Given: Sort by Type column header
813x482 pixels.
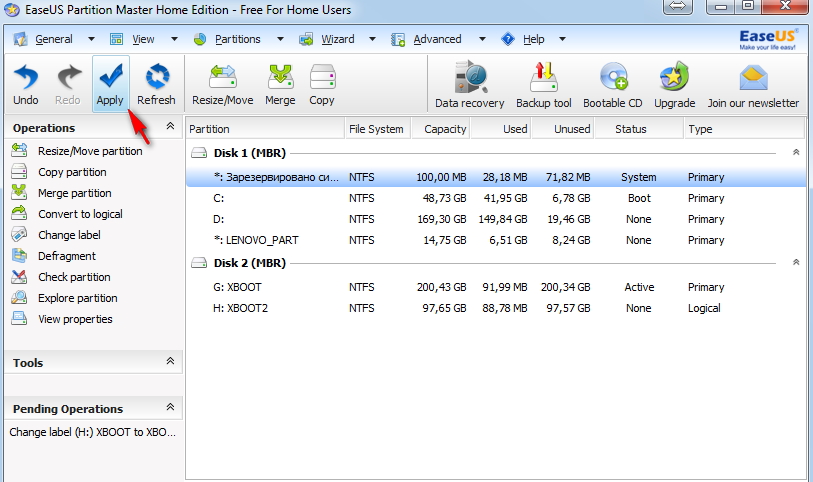Looking at the screenshot, I should (x=745, y=129).
